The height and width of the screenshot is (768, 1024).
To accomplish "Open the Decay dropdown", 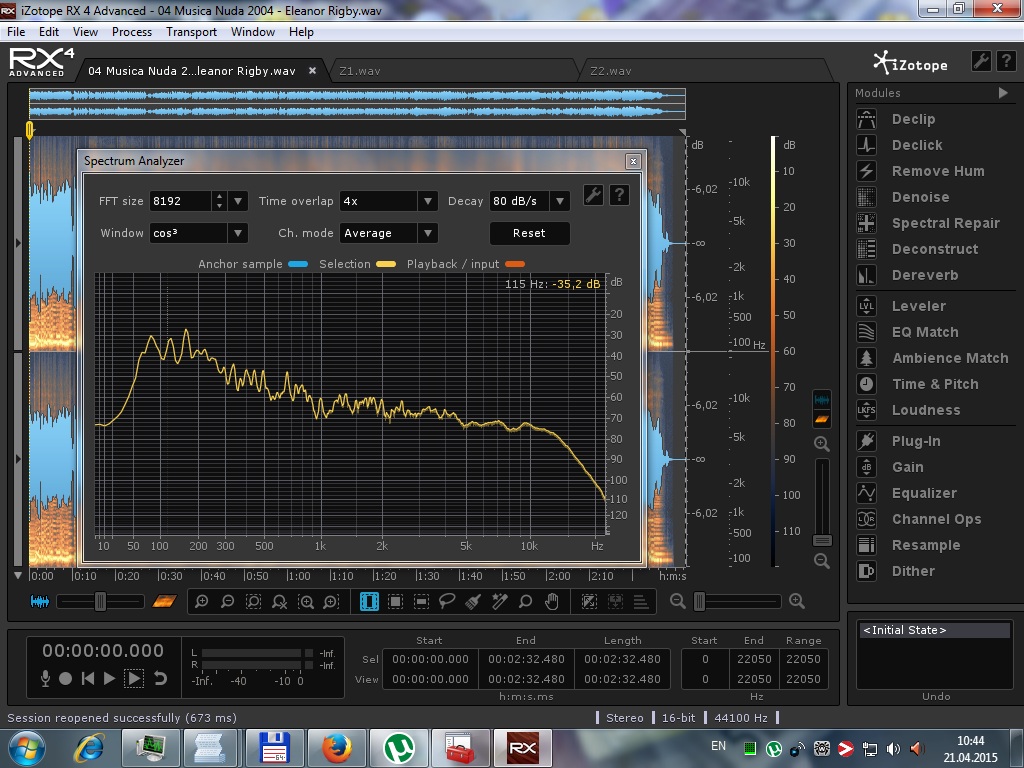I will [x=560, y=201].
